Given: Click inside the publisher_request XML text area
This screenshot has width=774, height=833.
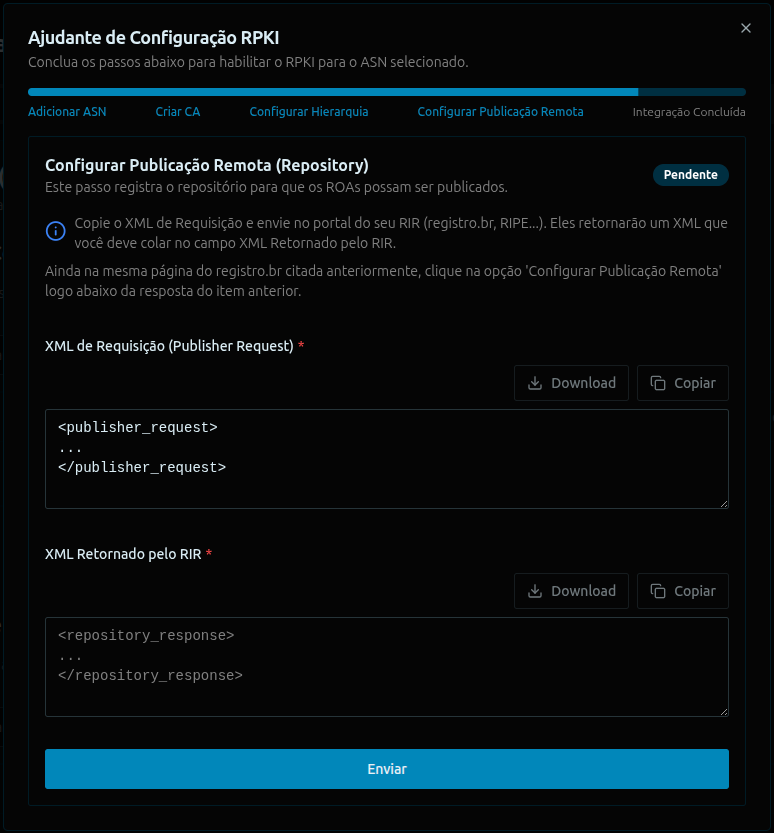Looking at the screenshot, I should pyautogui.click(x=387, y=458).
